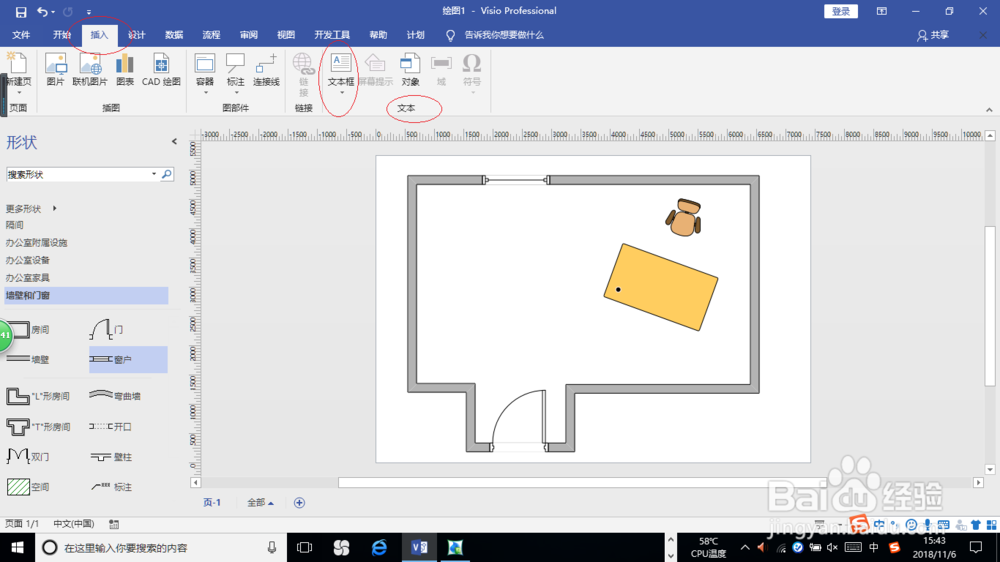Screen dimensions: 1000x562
Task: Open the 办公室家具 stencil
Action: click(27, 277)
